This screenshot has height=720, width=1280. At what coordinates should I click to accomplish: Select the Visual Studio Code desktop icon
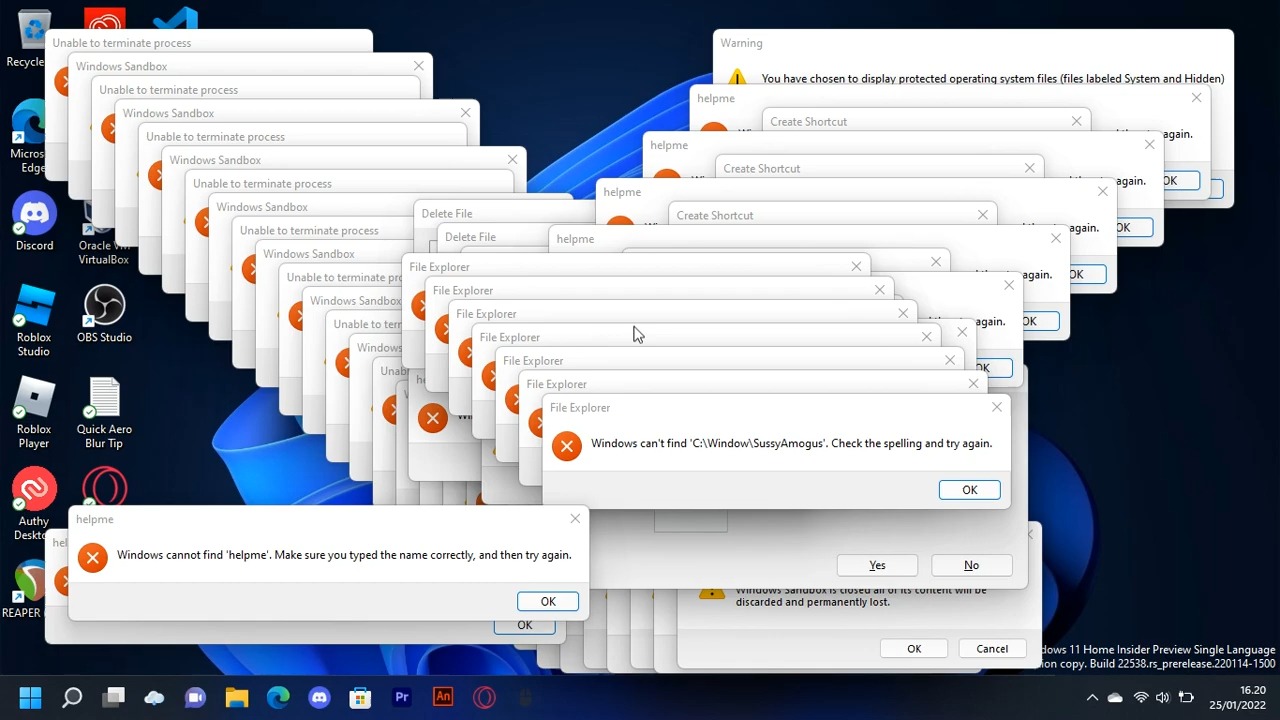[176, 20]
